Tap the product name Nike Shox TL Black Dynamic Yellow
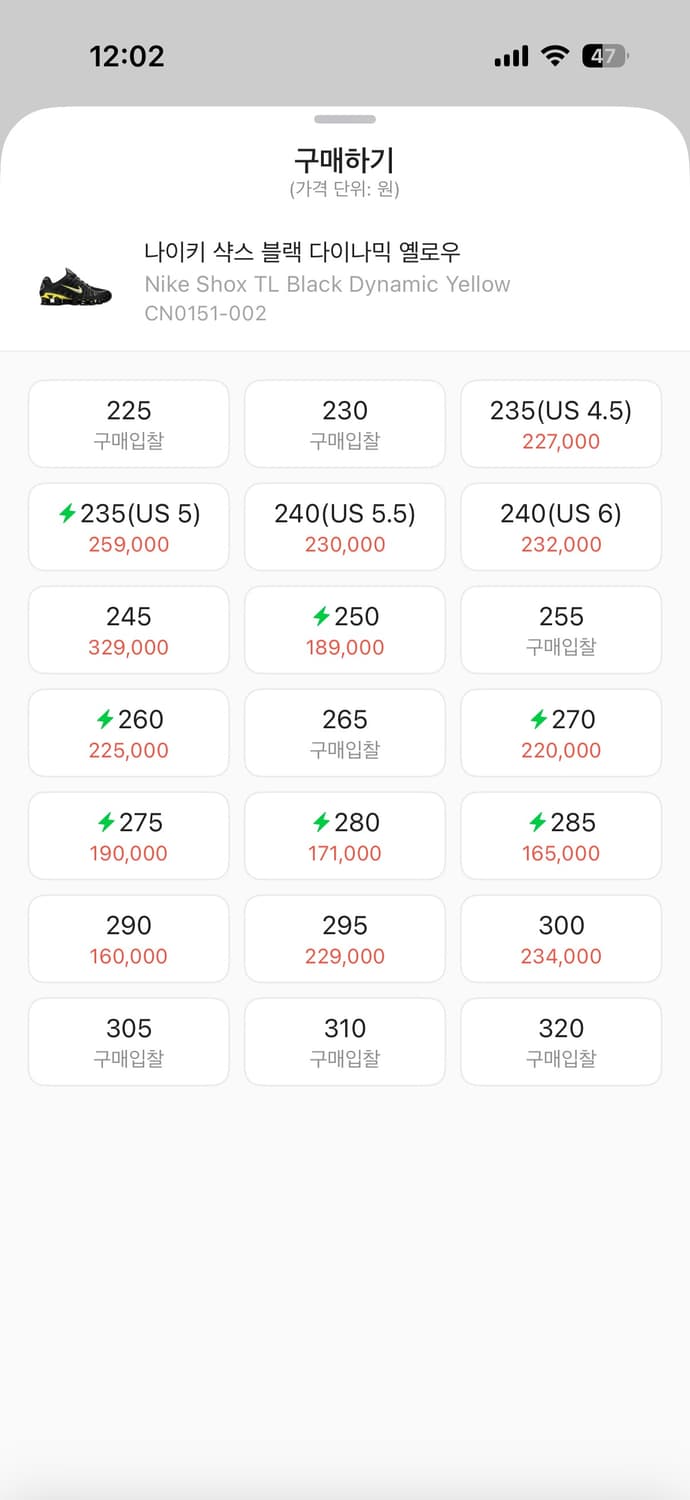The height and width of the screenshot is (1500, 690). pos(327,284)
